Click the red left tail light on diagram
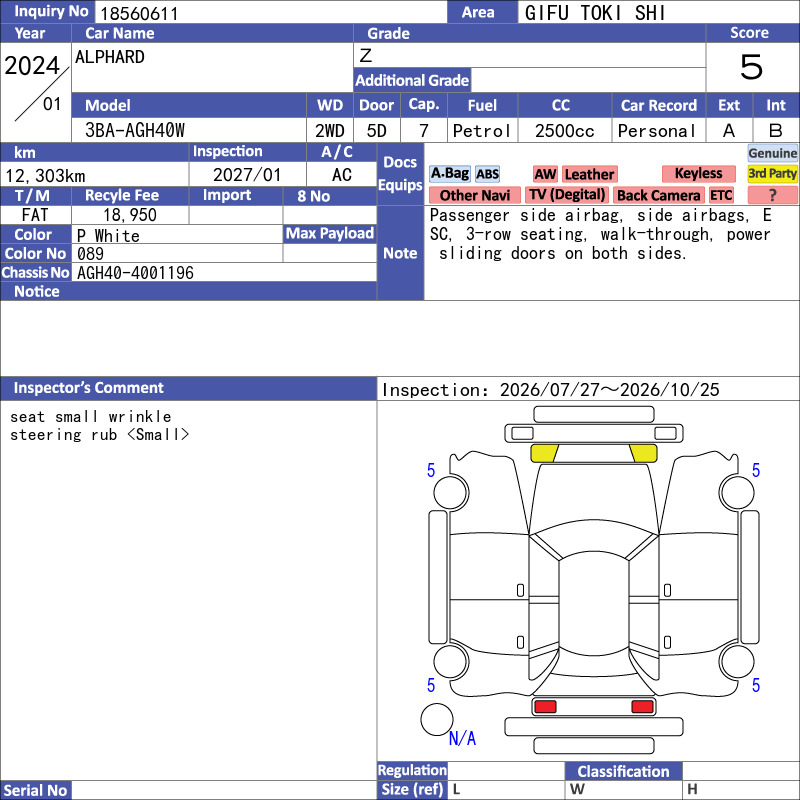 (545, 707)
